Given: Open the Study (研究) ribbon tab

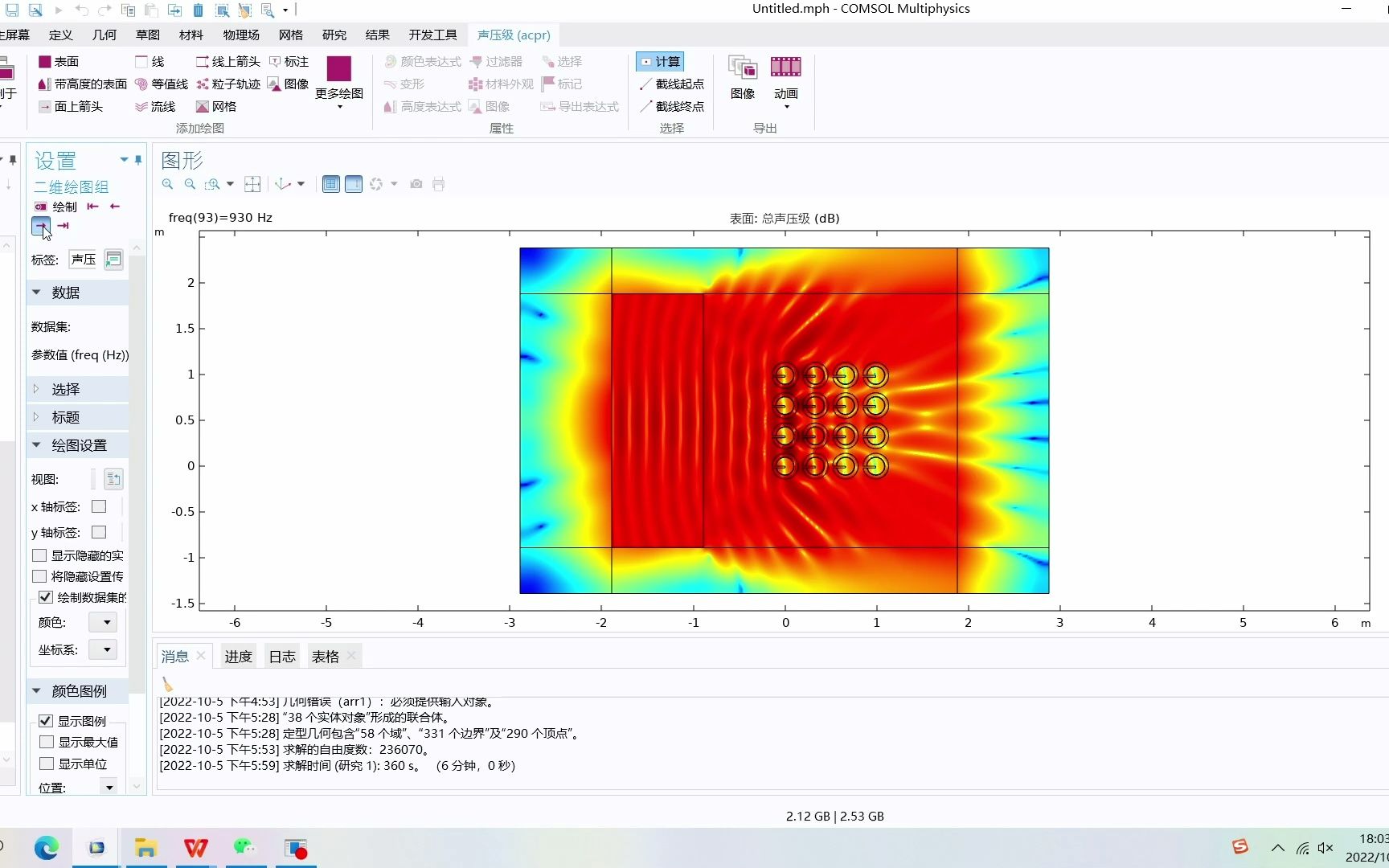Looking at the screenshot, I should pos(334,35).
